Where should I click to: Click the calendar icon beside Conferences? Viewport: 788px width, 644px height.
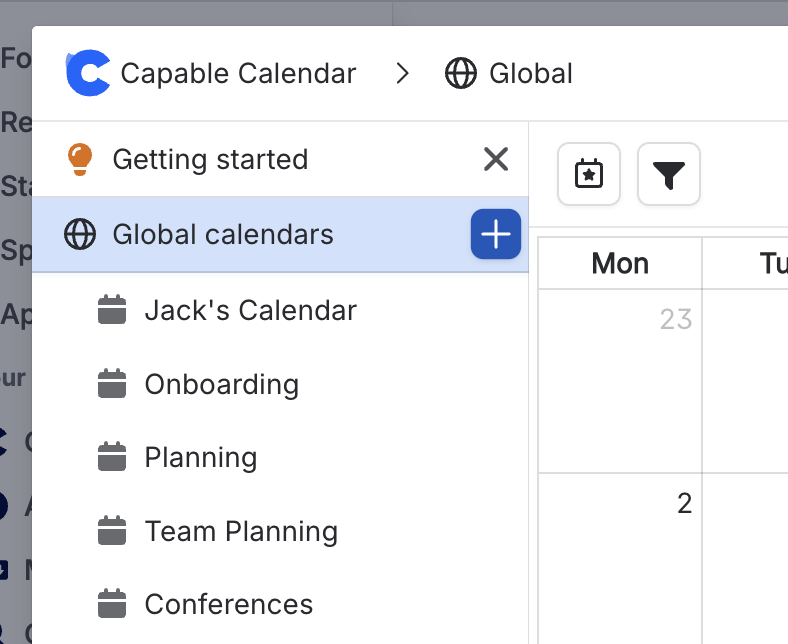(112, 604)
